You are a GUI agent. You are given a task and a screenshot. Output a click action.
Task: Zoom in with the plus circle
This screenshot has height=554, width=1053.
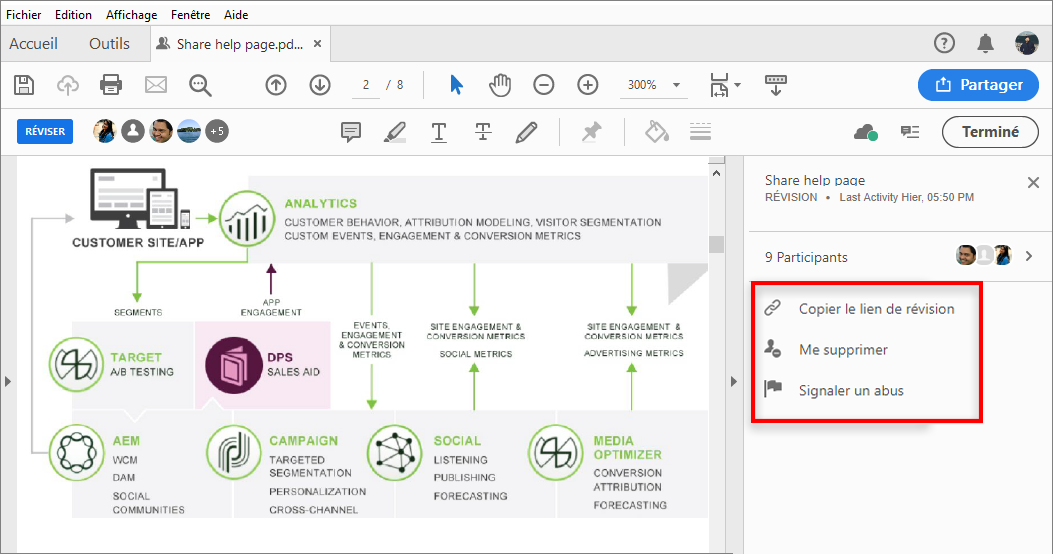(x=588, y=85)
